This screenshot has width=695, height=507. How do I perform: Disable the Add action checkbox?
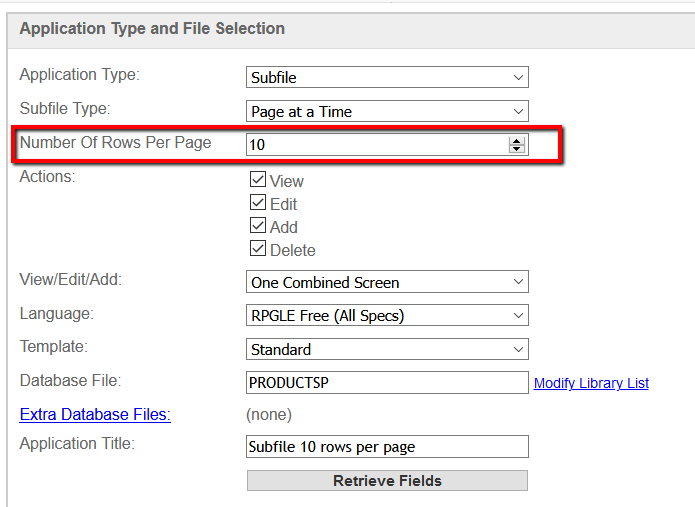click(x=258, y=226)
